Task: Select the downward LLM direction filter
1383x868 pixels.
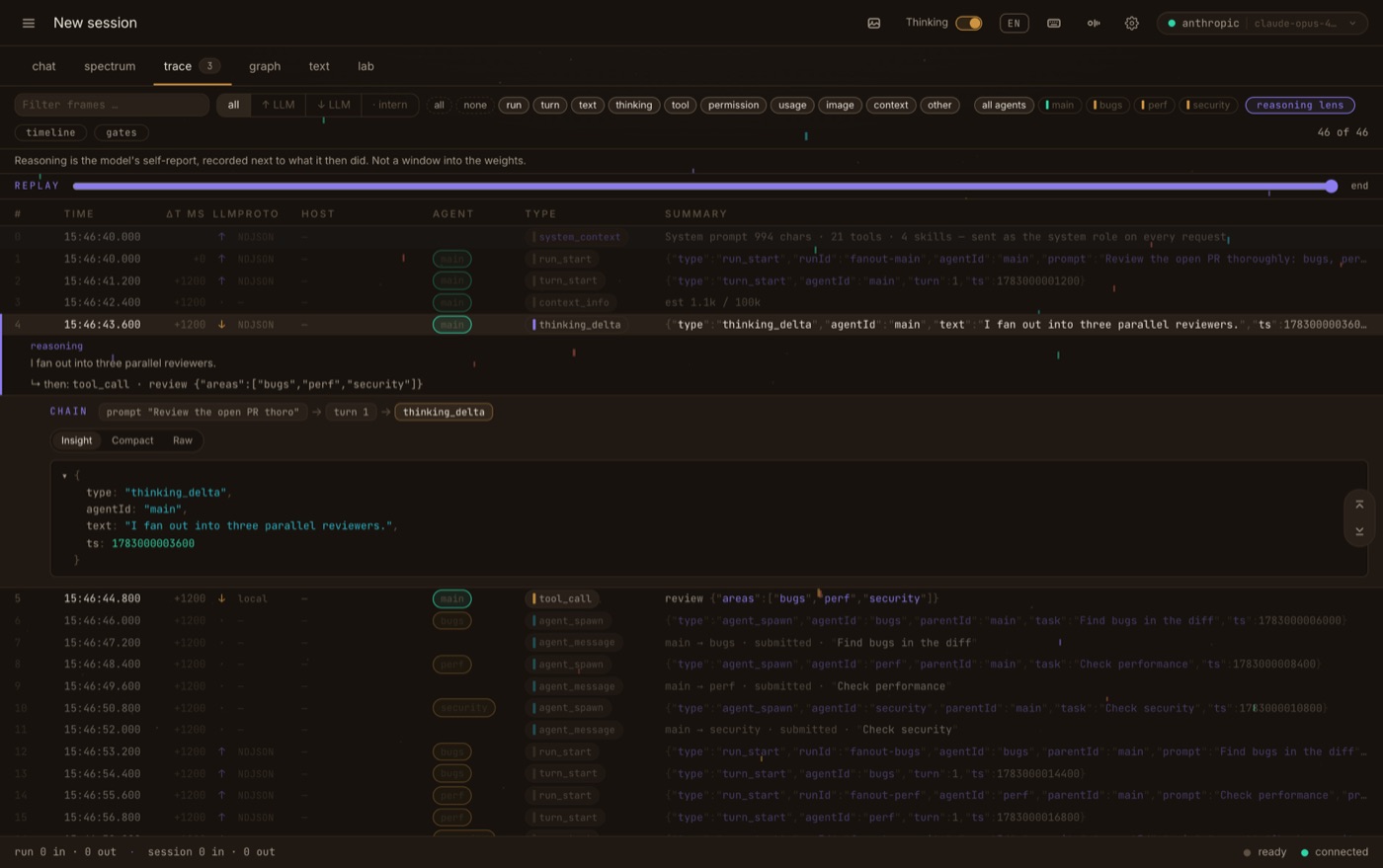Action: [334, 105]
